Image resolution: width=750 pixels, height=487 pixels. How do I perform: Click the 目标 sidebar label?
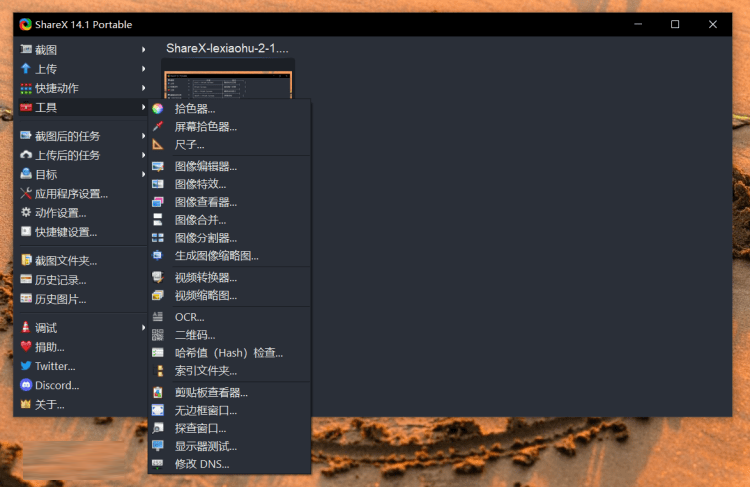[46, 174]
